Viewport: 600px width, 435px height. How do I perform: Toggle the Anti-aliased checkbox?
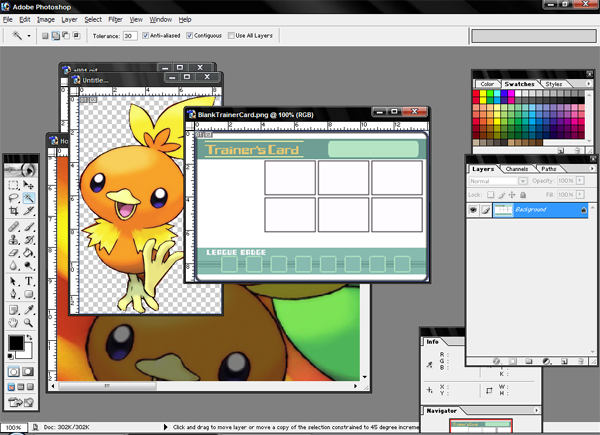click(145, 36)
